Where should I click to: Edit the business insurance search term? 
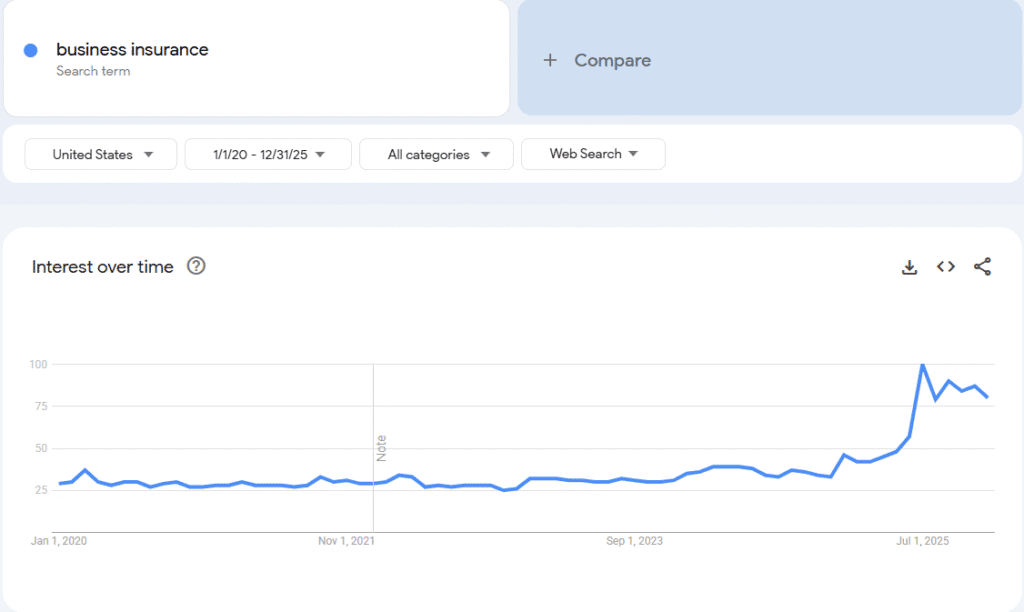[132, 50]
